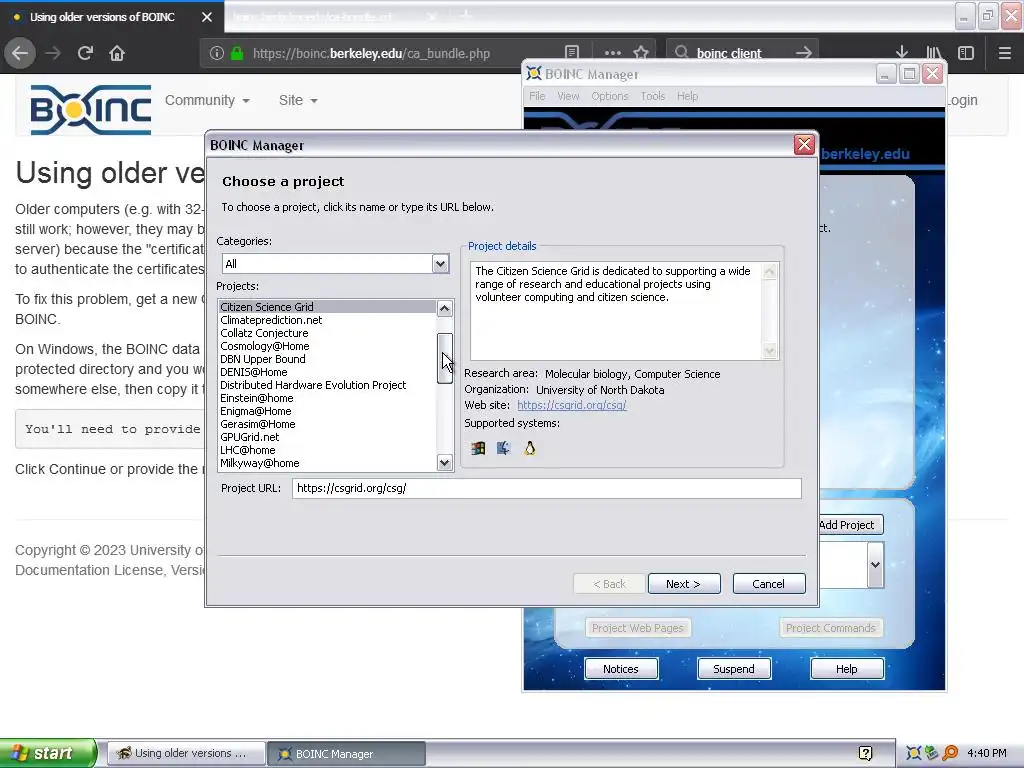The image size is (1024, 768).
Task: Open File menu in BOINC Manager window
Action: (x=537, y=96)
